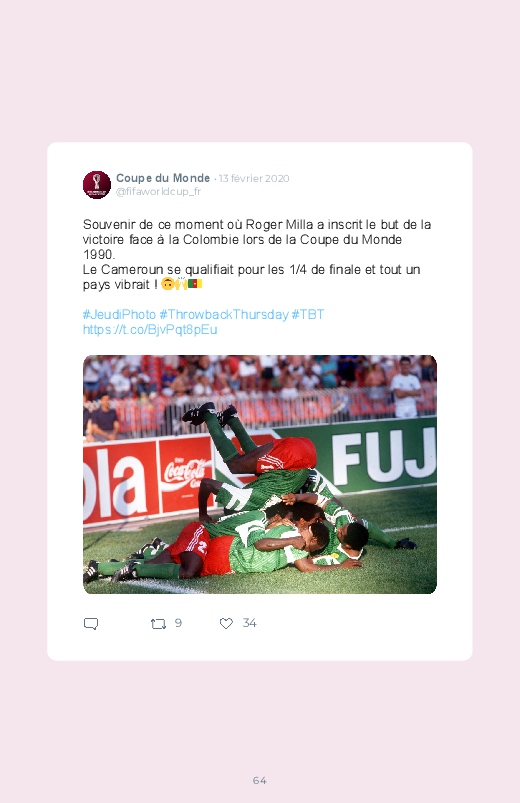The width and height of the screenshot is (520, 803).
Task: Click the retweet arrows icon
Action: pyautogui.click(x=158, y=623)
